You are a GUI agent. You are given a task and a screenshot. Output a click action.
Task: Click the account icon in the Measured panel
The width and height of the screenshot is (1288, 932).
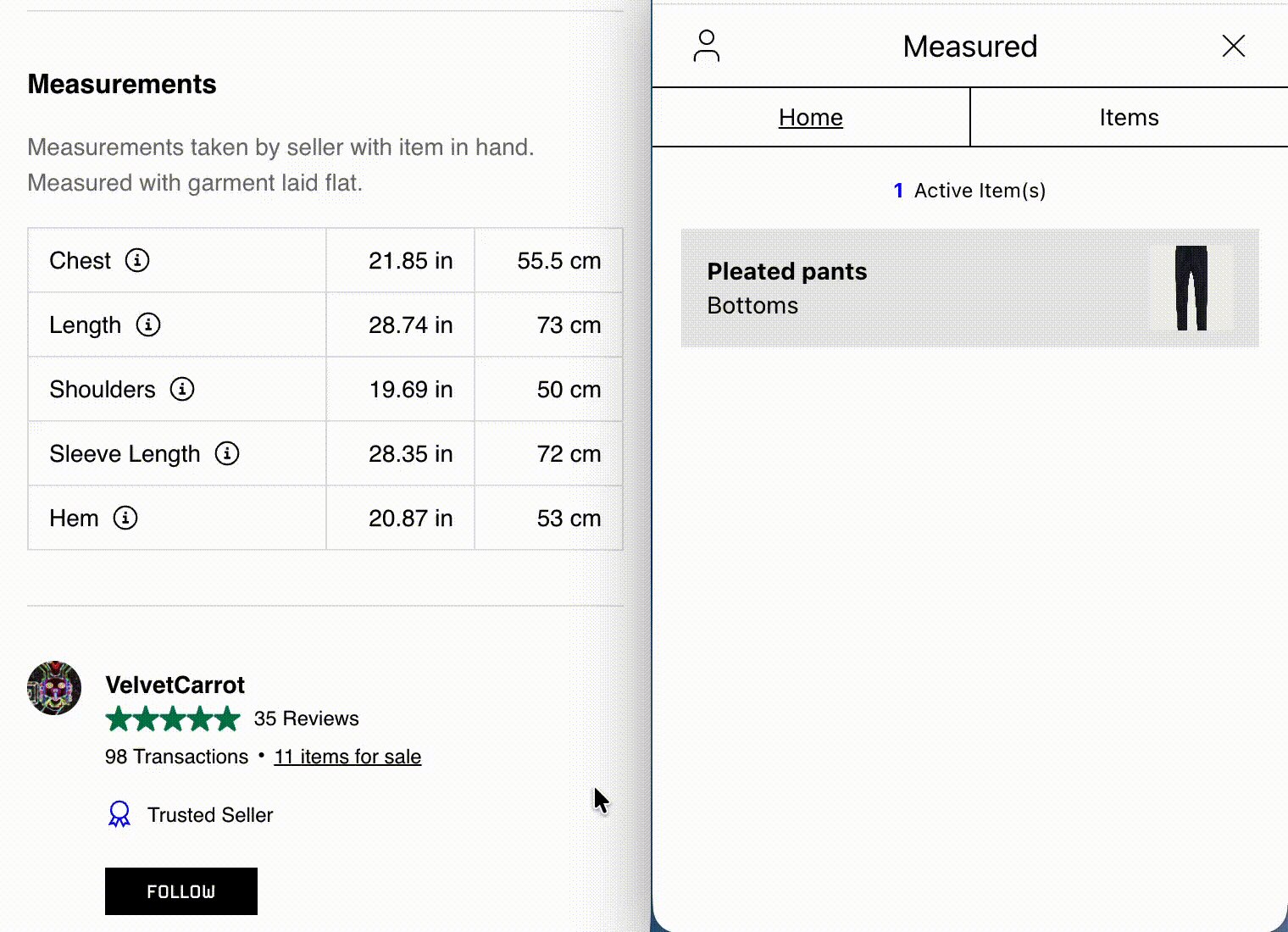click(x=707, y=47)
